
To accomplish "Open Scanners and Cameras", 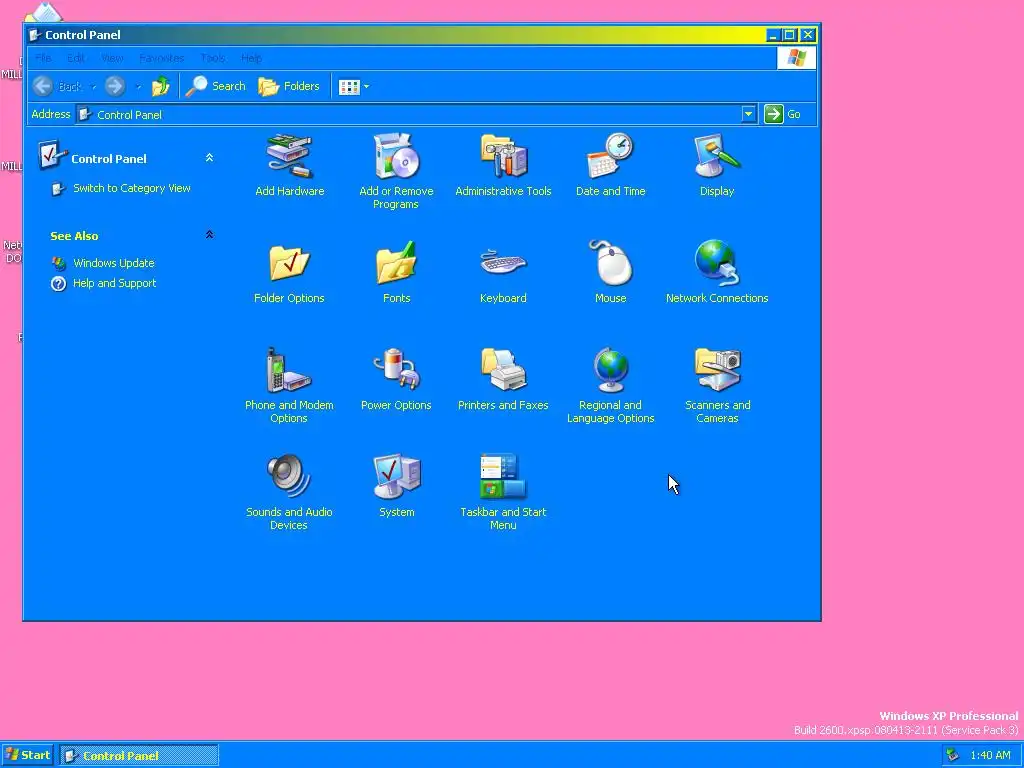I will pyautogui.click(x=717, y=385).
